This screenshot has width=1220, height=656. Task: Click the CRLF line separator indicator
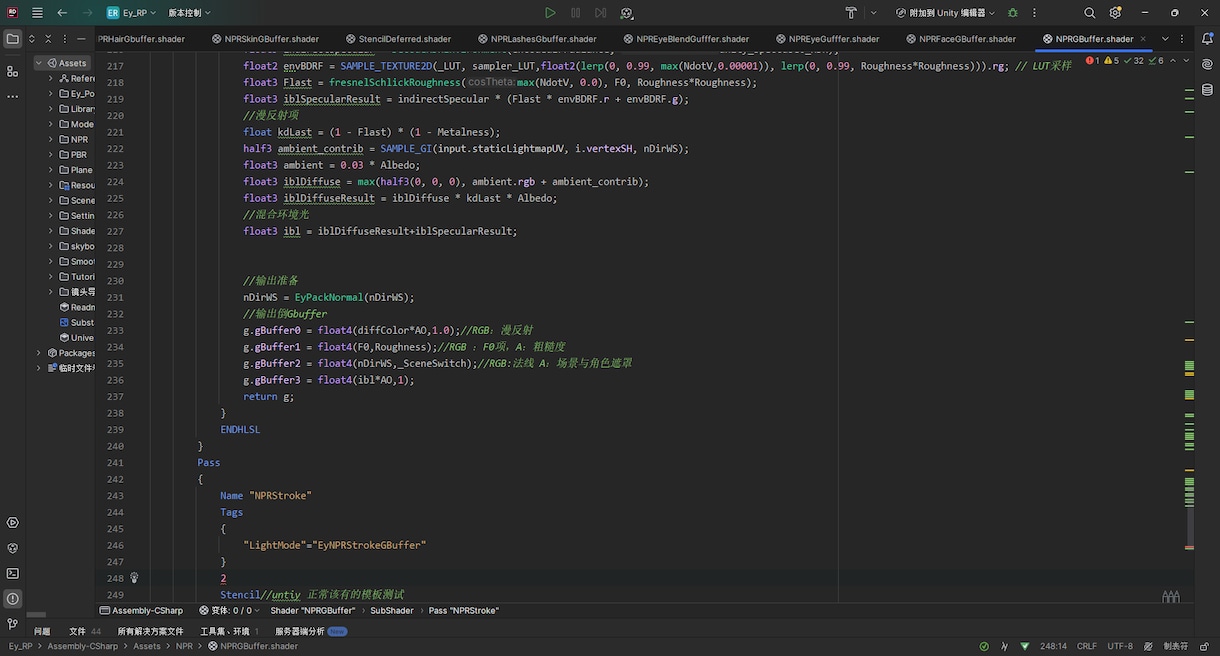1086,646
